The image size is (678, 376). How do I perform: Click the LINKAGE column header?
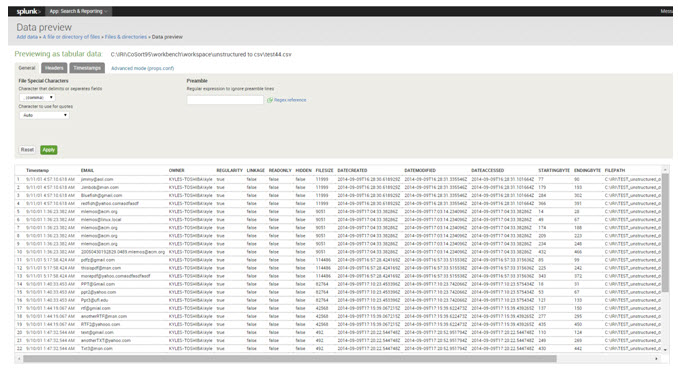coord(256,170)
